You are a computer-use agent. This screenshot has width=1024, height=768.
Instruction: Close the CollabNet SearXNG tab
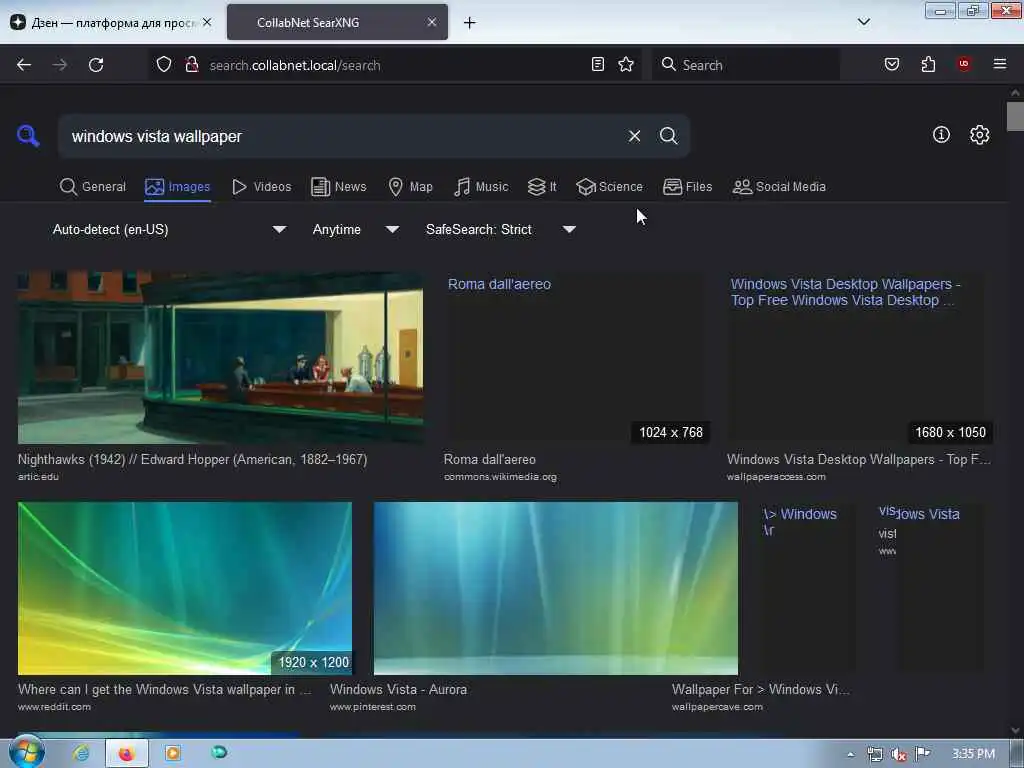(x=432, y=22)
